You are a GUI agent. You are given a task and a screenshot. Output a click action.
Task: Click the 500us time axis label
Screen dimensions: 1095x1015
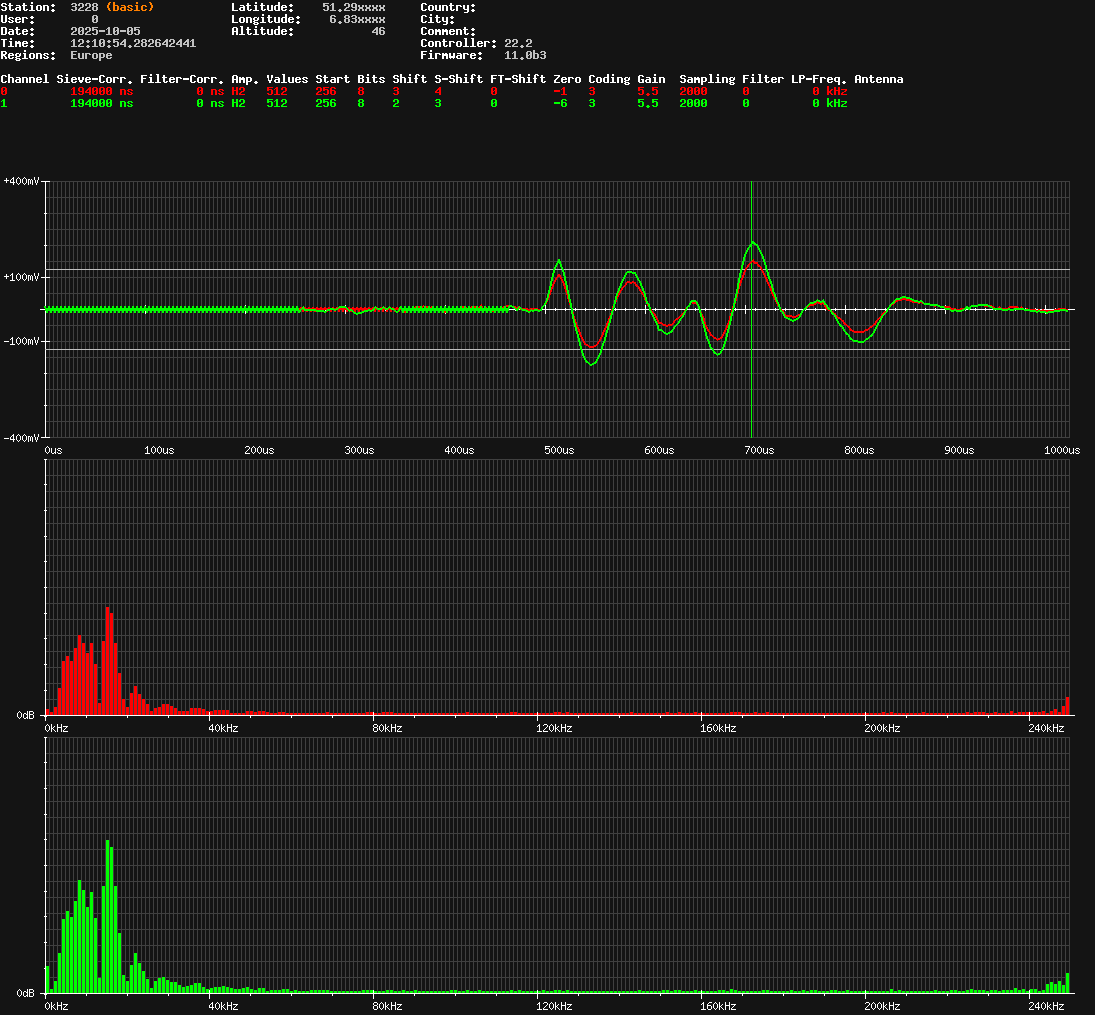click(x=559, y=451)
